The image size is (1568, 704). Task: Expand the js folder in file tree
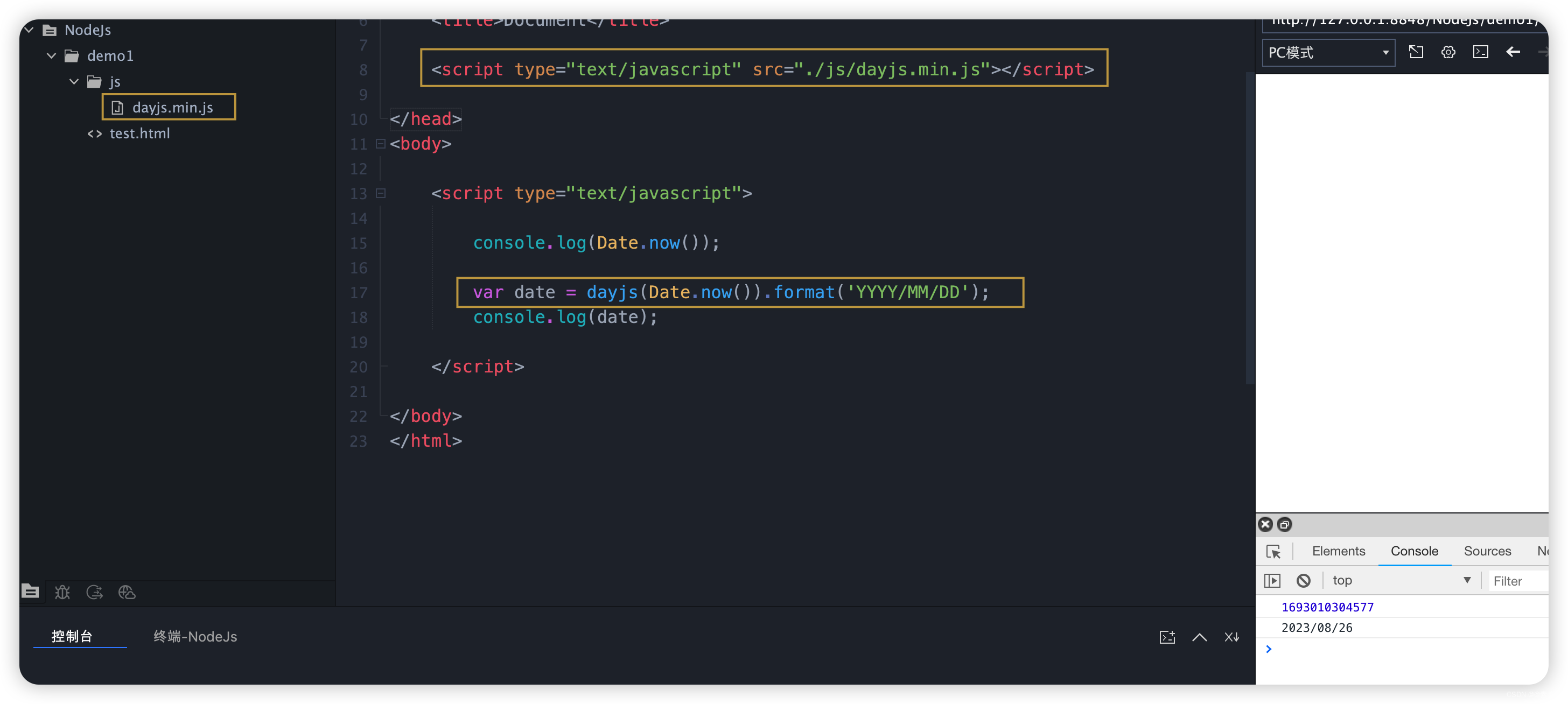pos(75,81)
